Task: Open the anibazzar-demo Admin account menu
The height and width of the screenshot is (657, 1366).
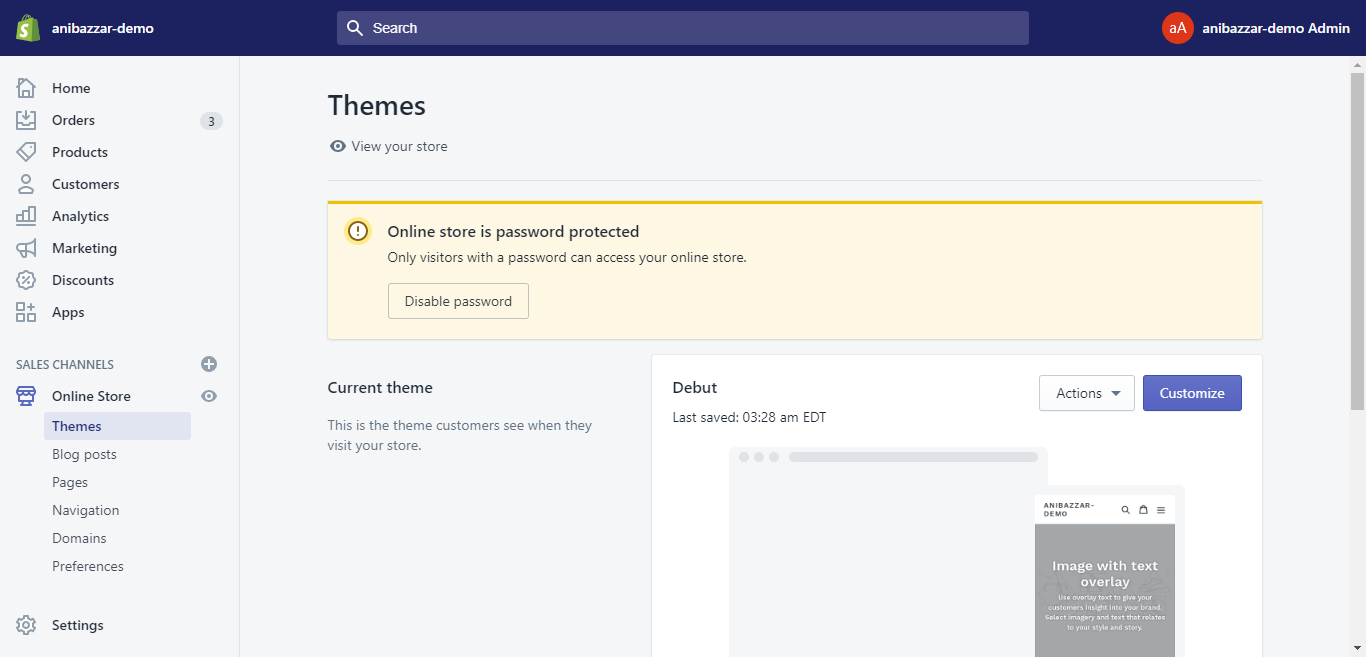Action: pos(1256,28)
